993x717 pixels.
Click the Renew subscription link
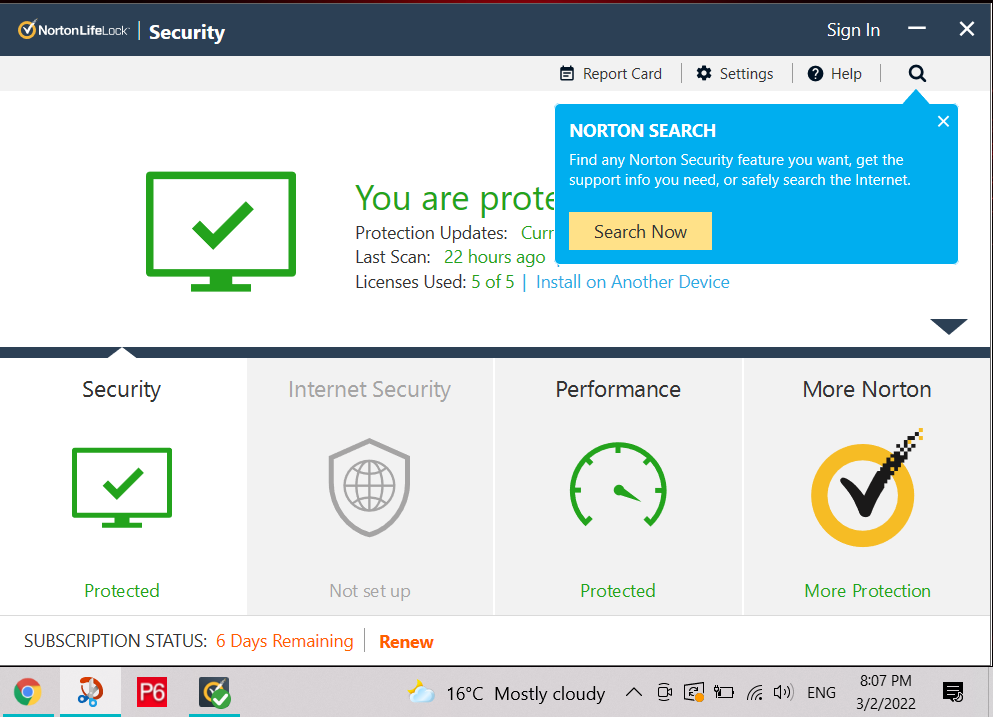coord(406,642)
